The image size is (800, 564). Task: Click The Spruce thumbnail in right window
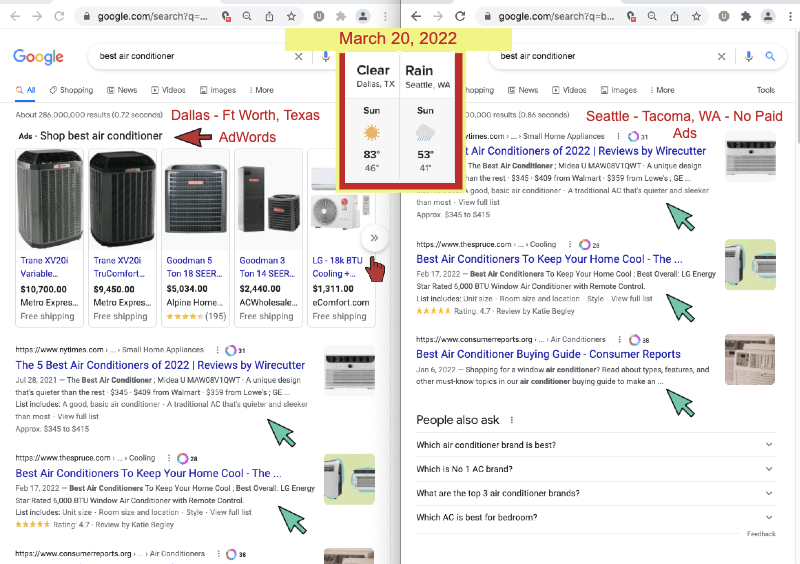(750, 264)
